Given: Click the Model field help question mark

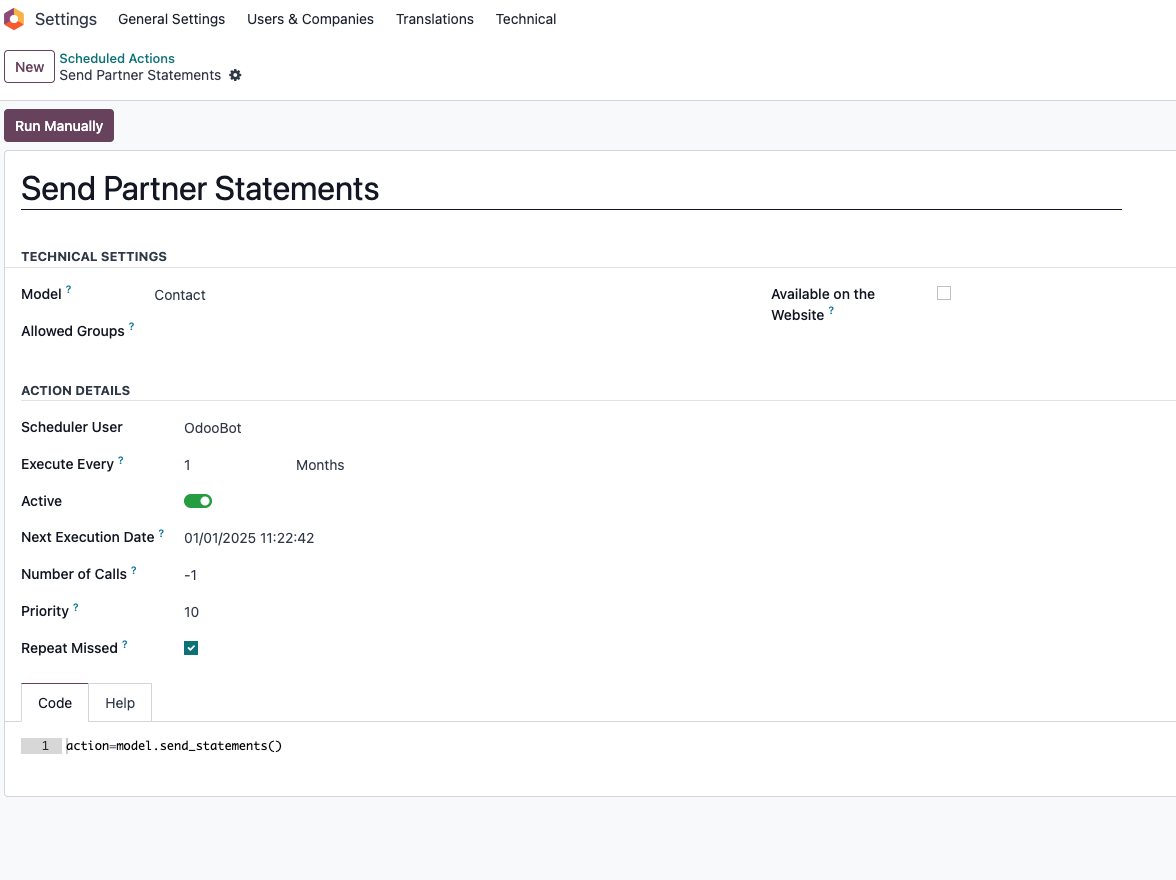Looking at the screenshot, I should tap(68, 289).
